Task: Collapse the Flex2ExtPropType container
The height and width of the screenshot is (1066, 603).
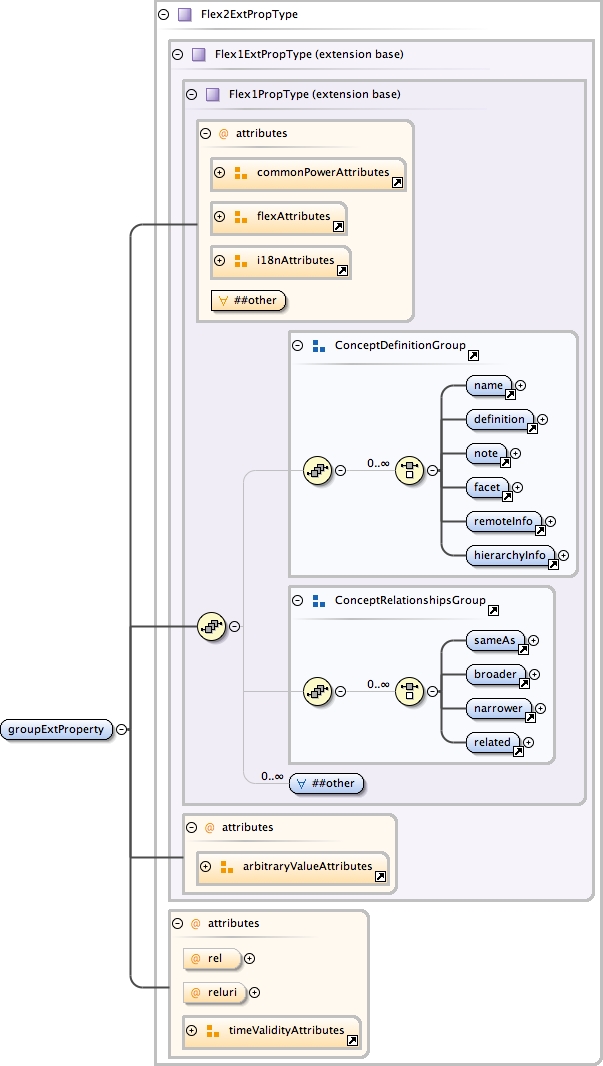Action: pos(163,15)
